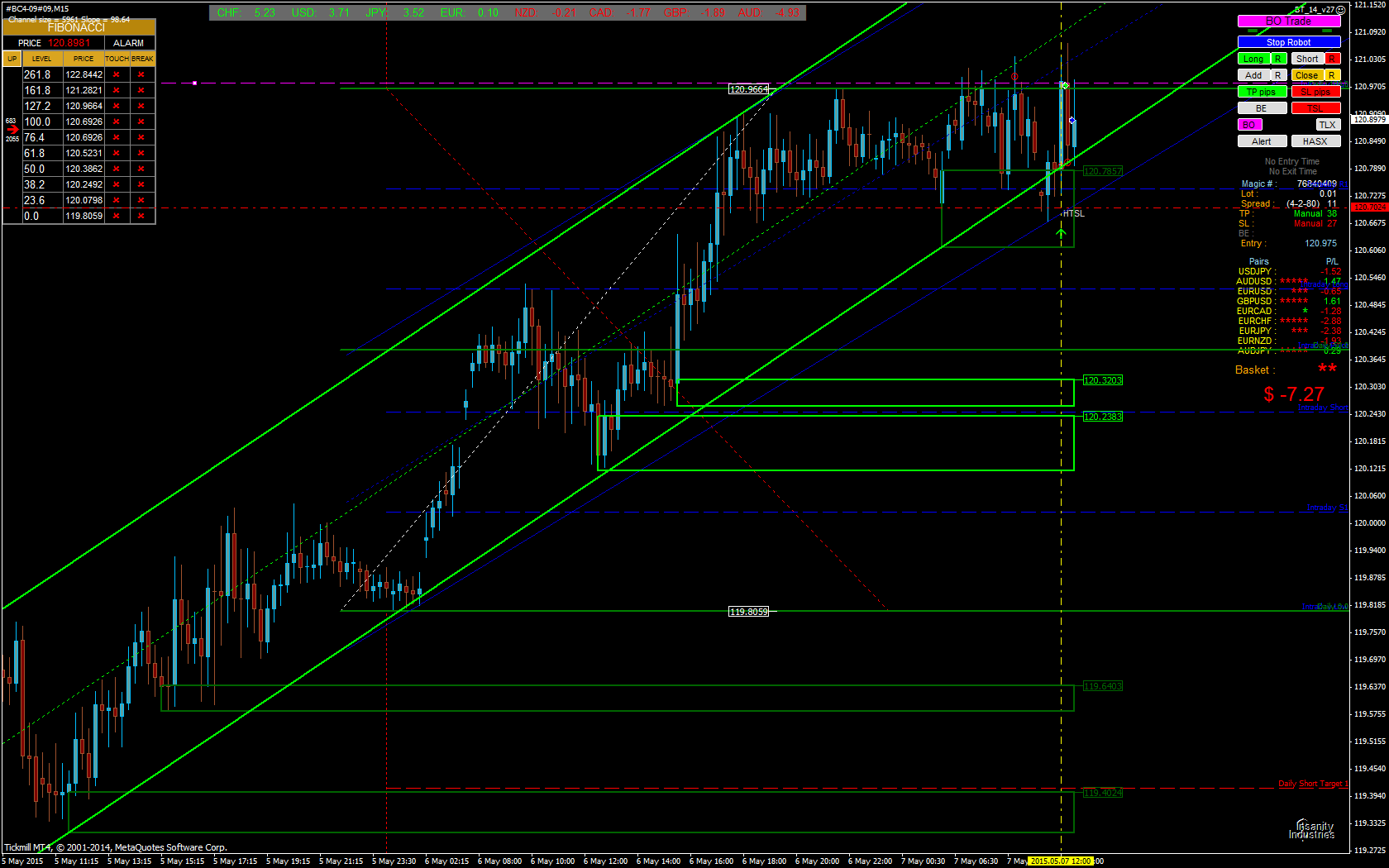Click the red R next to Short
The height and width of the screenshot is (868, 1389).
[x=1332, y=59]
